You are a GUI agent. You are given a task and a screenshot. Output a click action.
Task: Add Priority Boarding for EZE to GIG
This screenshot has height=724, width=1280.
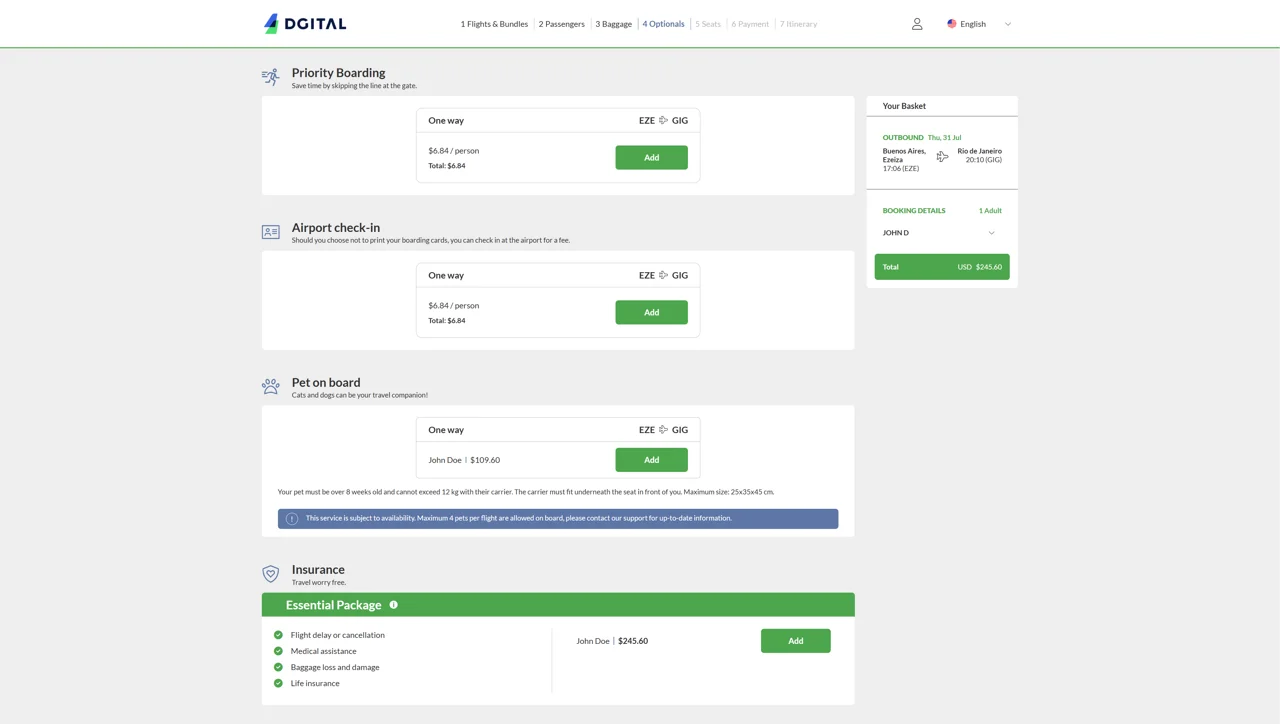click(x=651, y=158)
